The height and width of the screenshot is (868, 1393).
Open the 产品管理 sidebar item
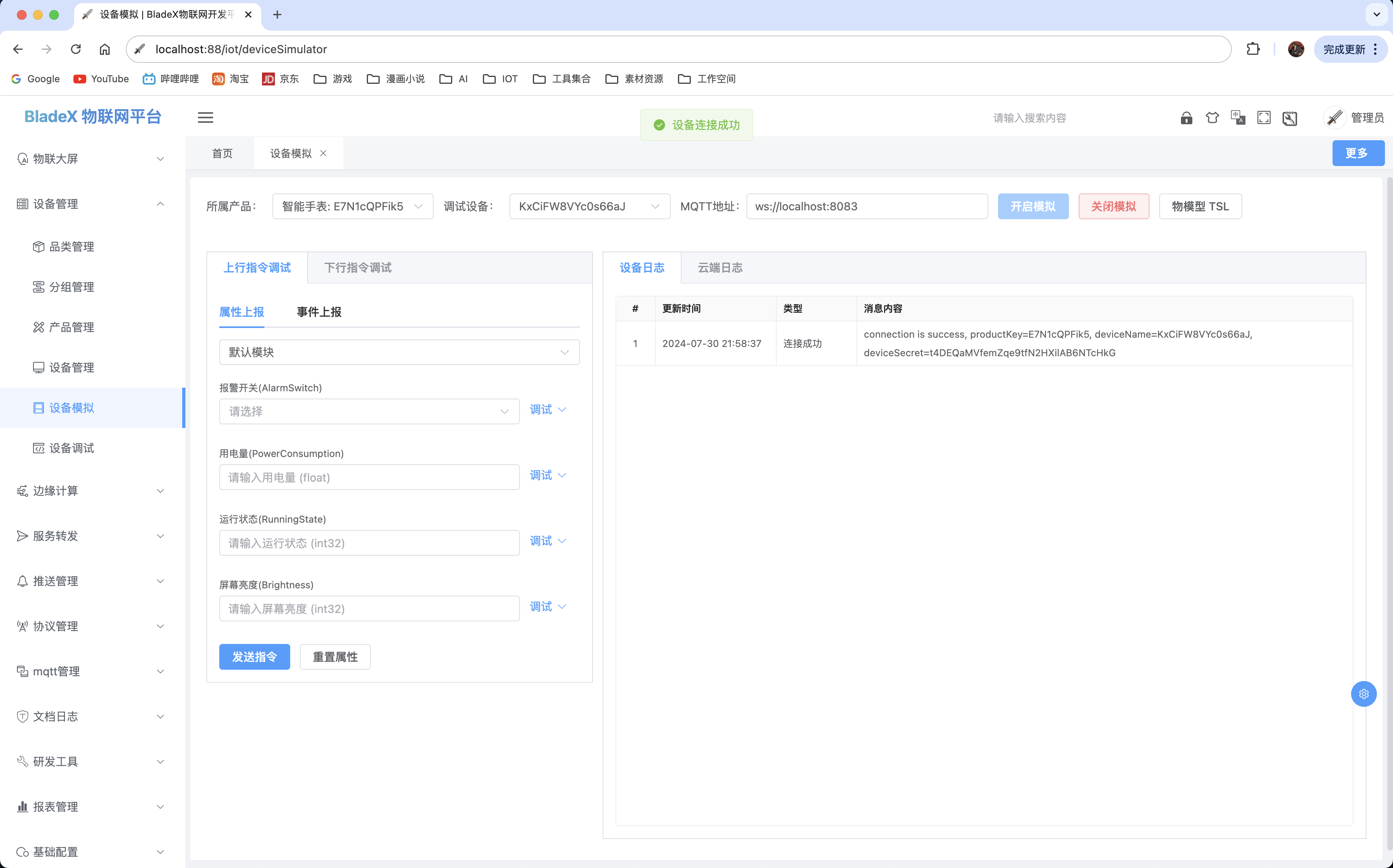(92, 327)
